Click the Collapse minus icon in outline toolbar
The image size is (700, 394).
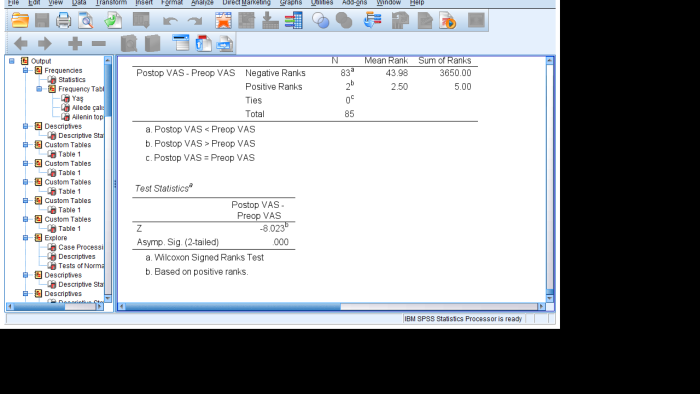tap(99, 43)
